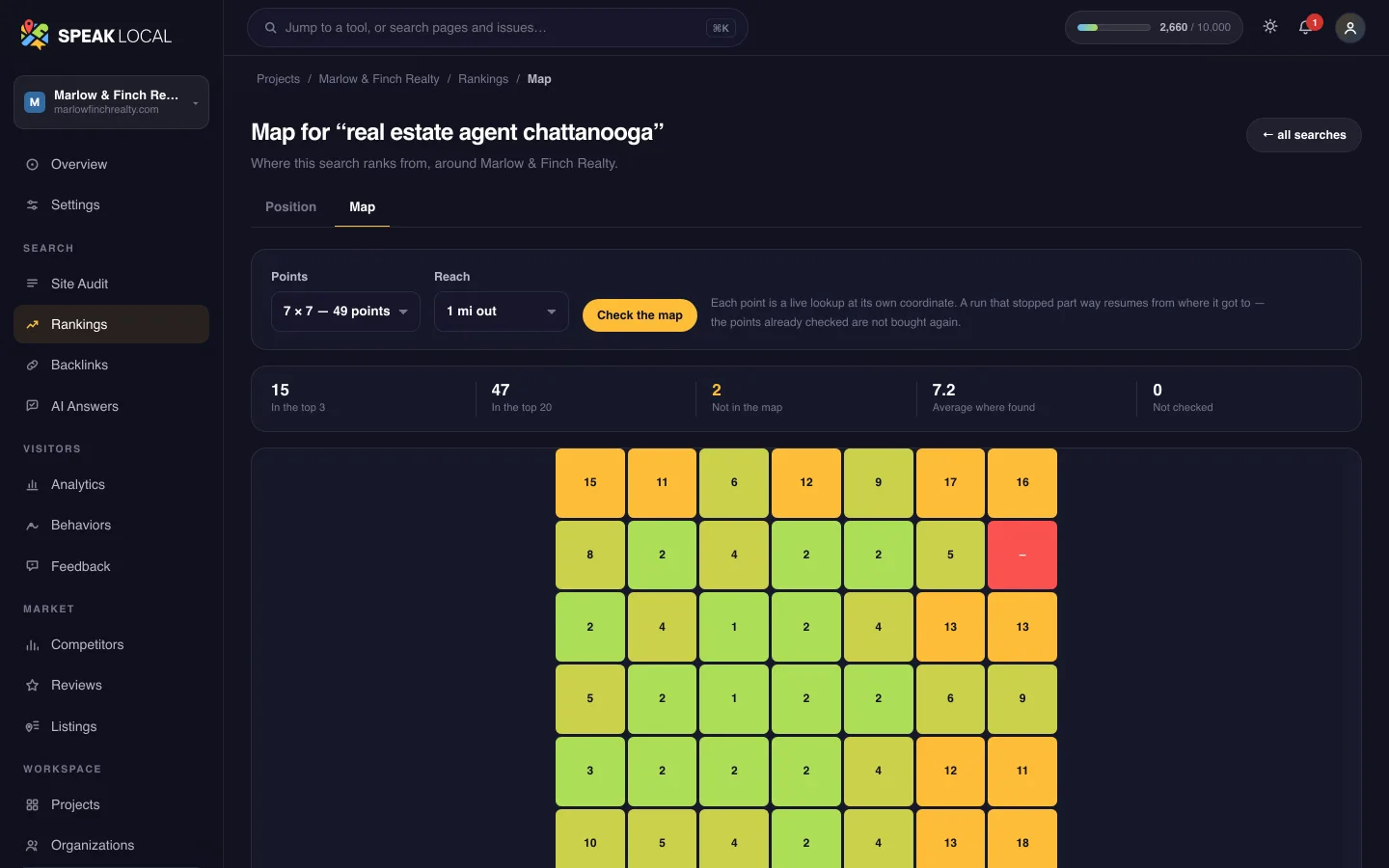Open the notifications bell

[x=1306, y=27]
